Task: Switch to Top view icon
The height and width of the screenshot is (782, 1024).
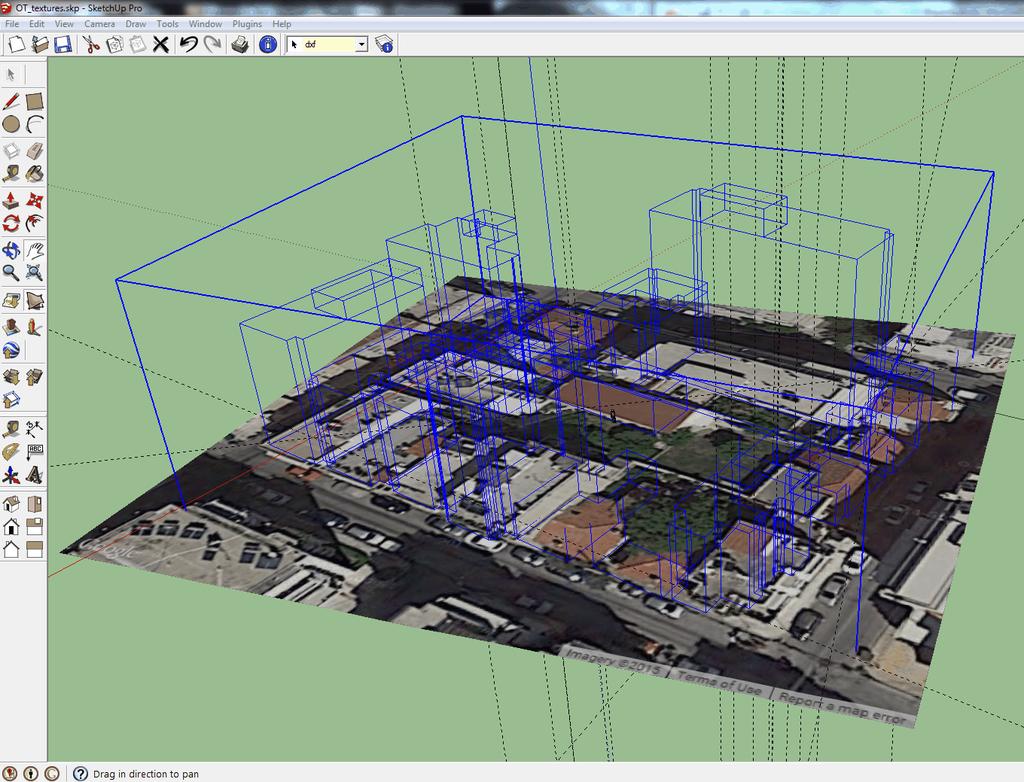Action: [34, 504]
